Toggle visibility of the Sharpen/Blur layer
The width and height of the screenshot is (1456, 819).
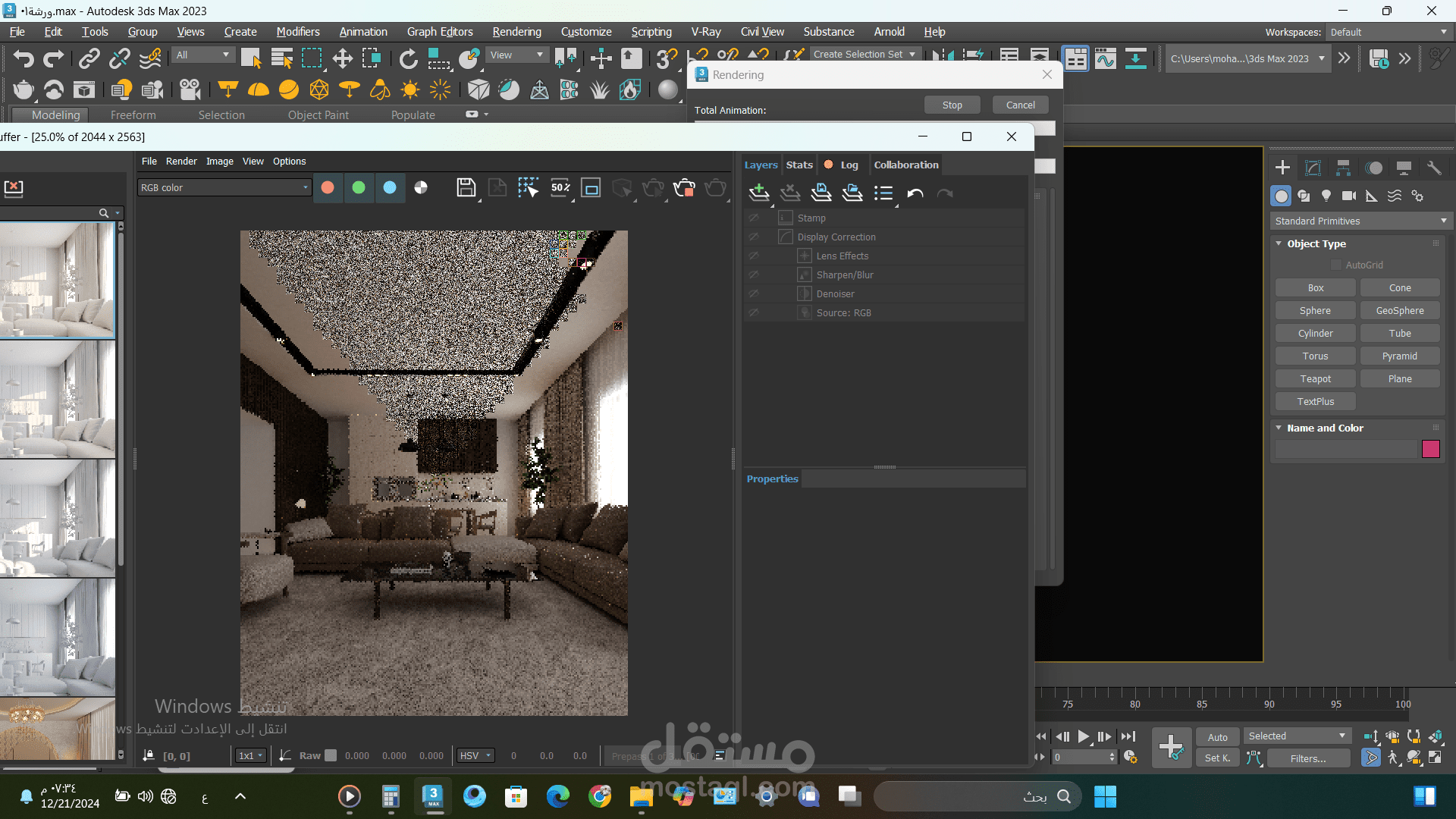click(753, 275)
